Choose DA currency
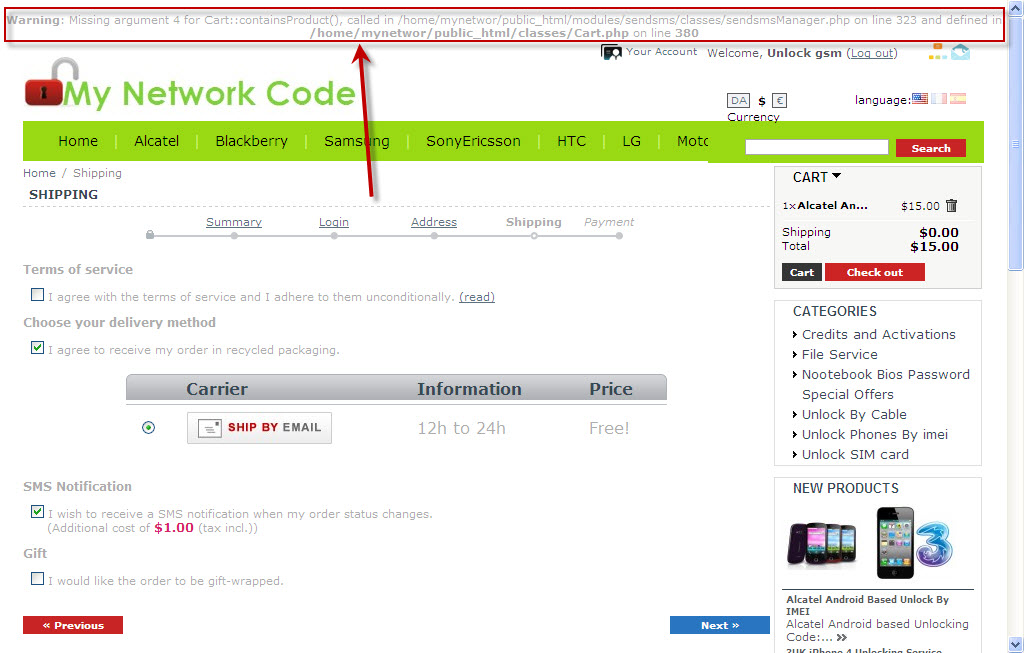The image size is (1024, 653). pyautogui.click(x=739, y=101)
